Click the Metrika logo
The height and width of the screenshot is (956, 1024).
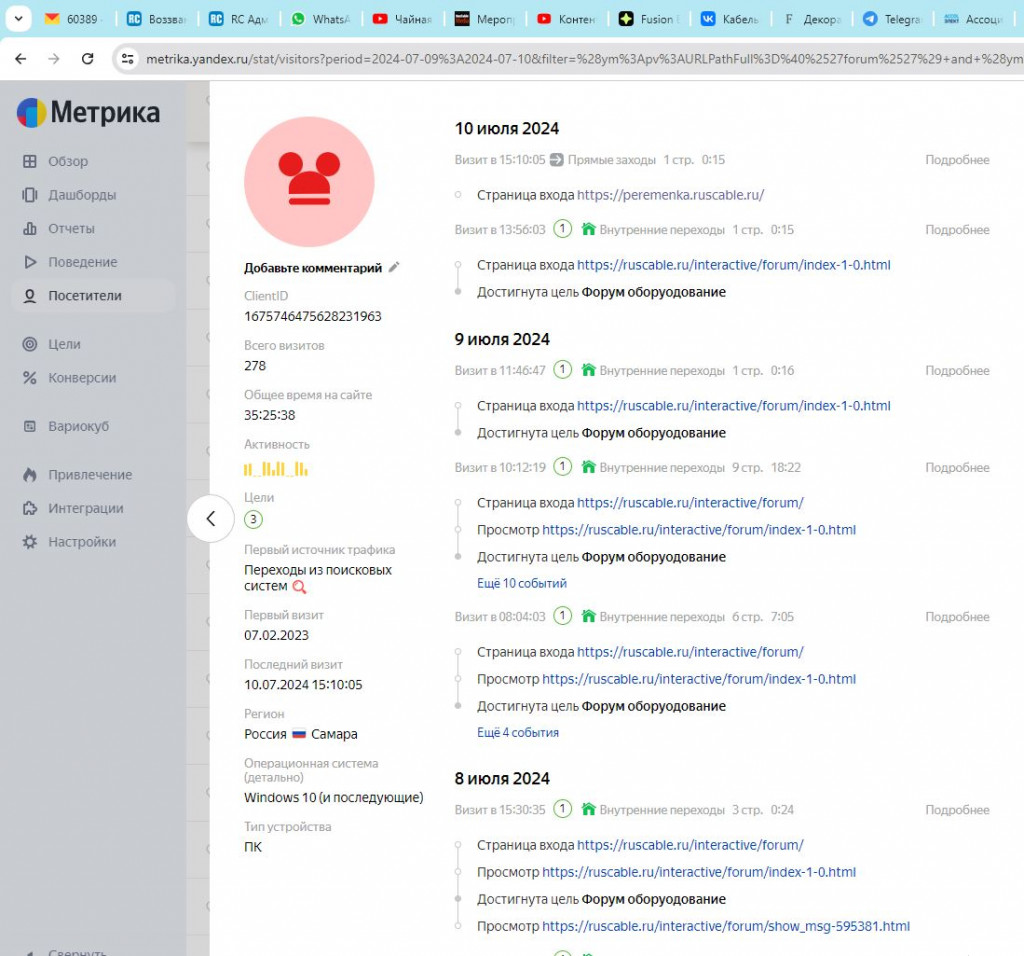pyautogui.click(x=89, y=113)
